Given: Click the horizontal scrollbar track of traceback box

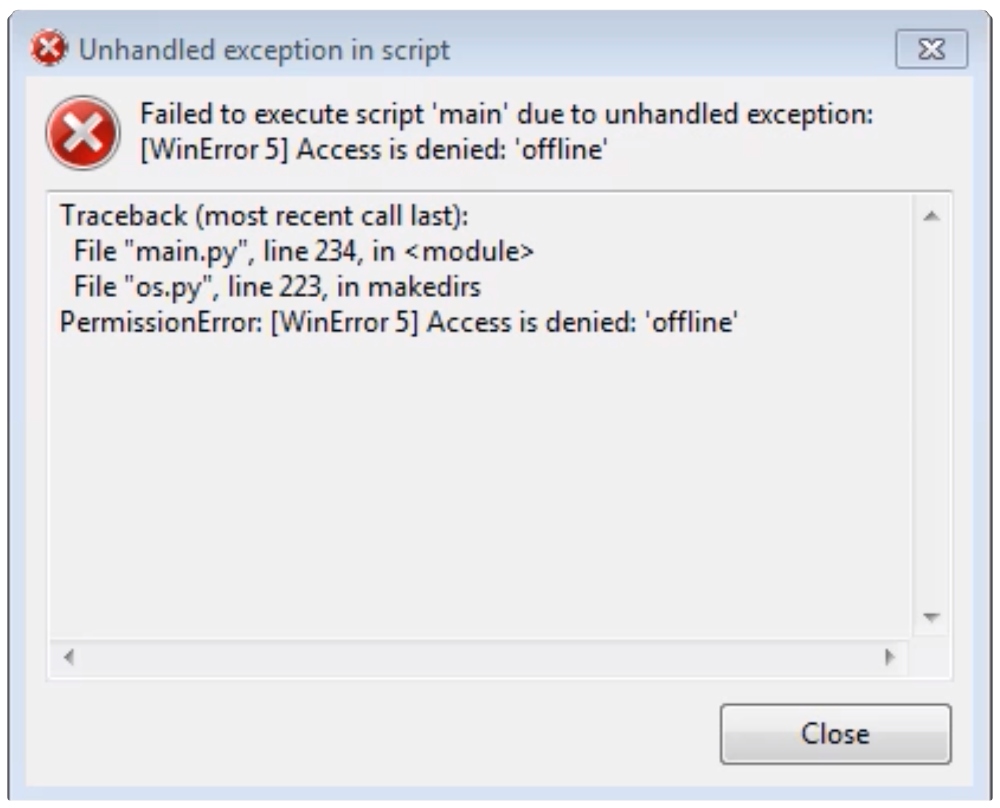Looking at the screenshot, I should point(479,656).
